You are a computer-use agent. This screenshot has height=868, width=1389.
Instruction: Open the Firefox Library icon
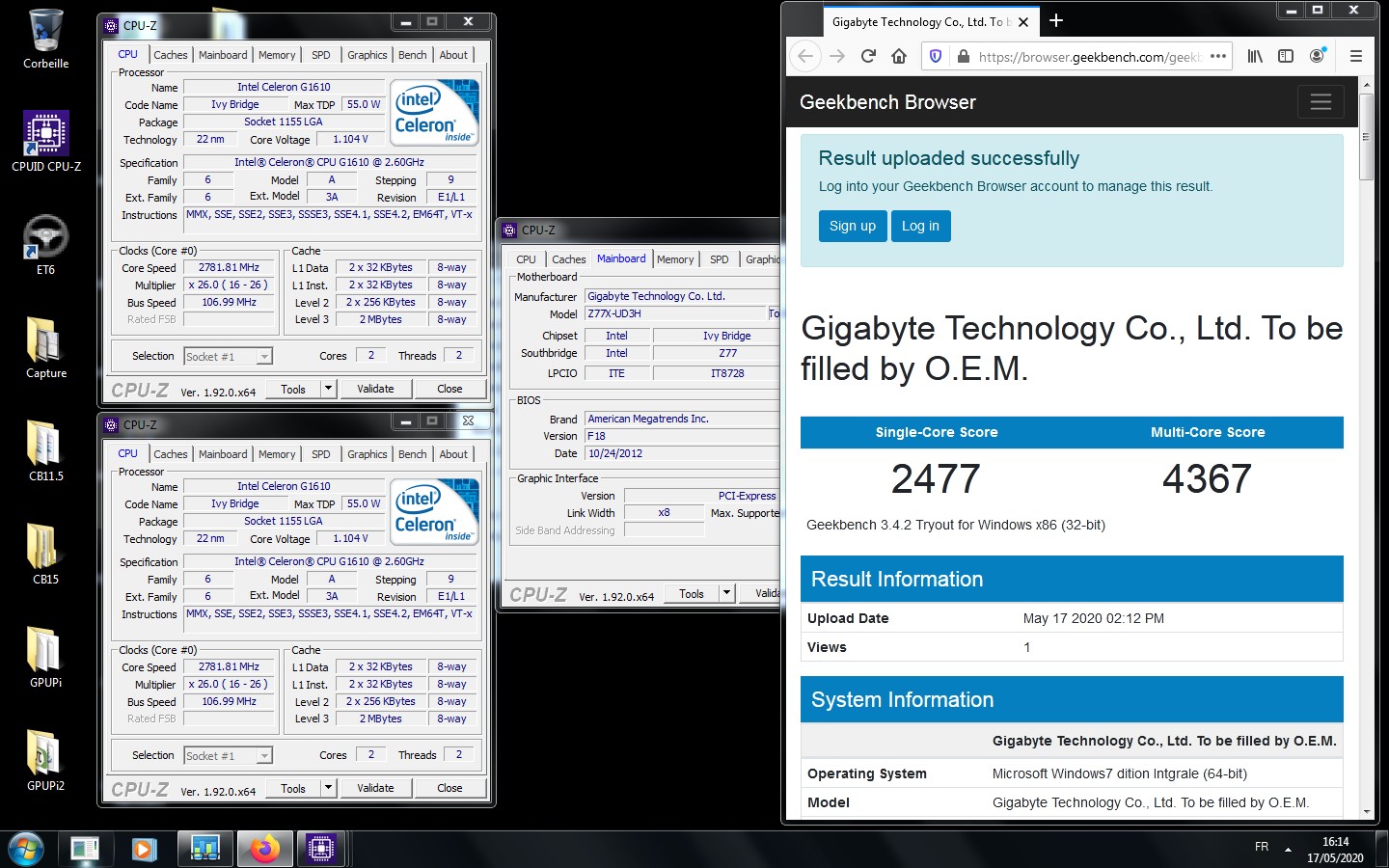point(1255,56)
